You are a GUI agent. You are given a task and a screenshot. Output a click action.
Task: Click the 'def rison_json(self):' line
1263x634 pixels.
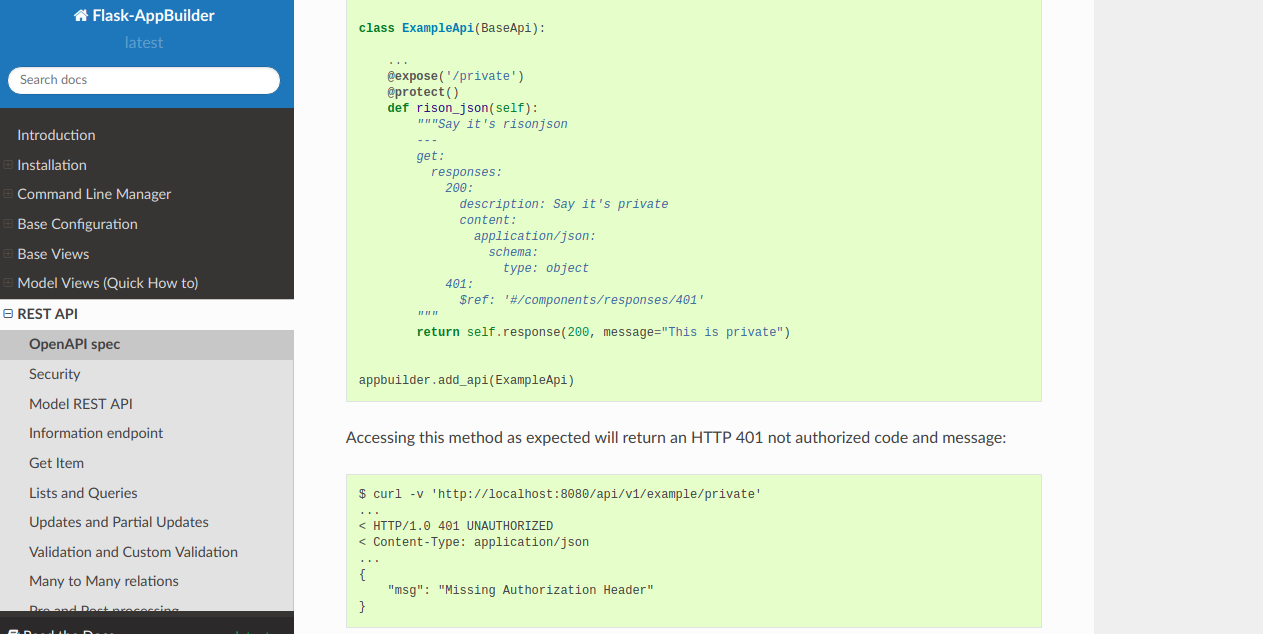pos(463,108)
